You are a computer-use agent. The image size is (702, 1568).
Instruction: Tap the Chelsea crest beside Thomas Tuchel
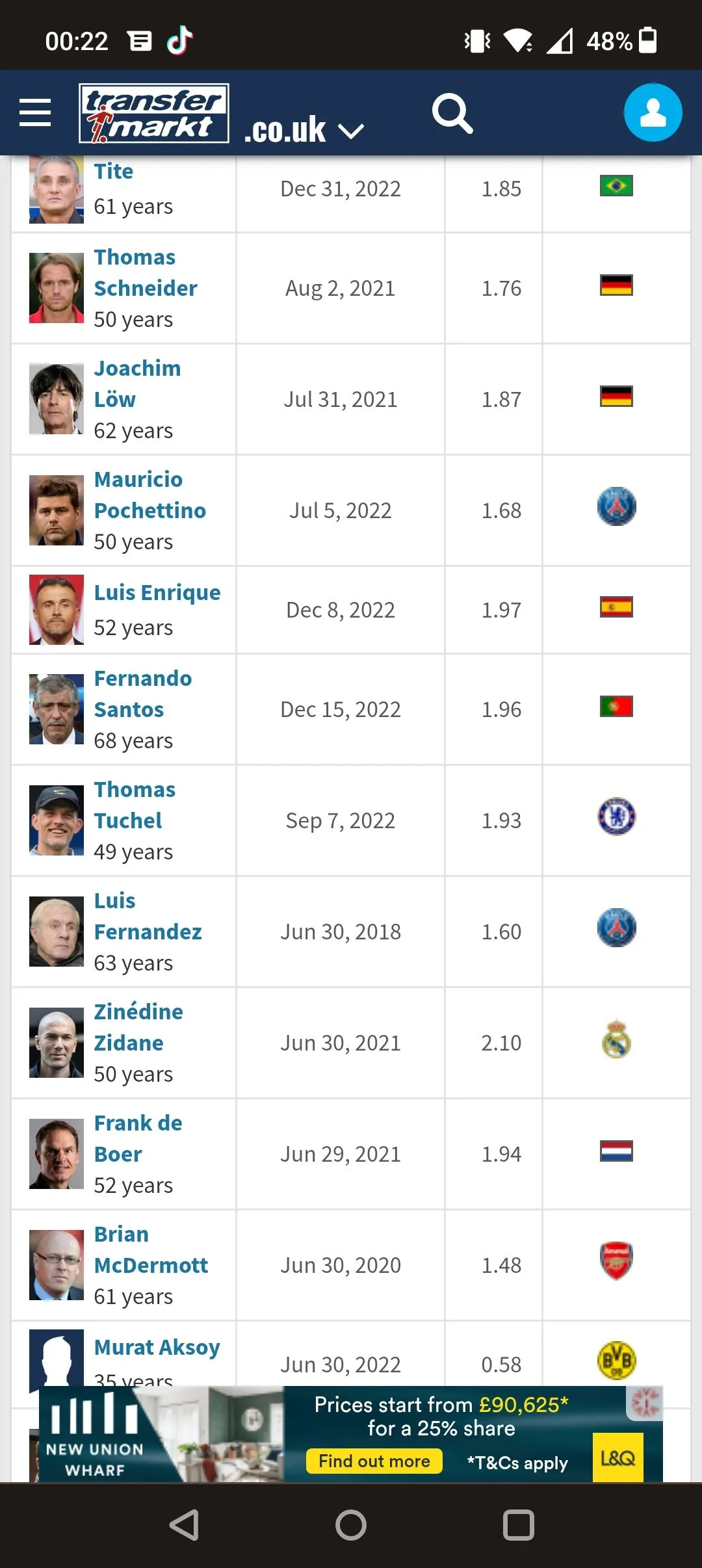616,817
